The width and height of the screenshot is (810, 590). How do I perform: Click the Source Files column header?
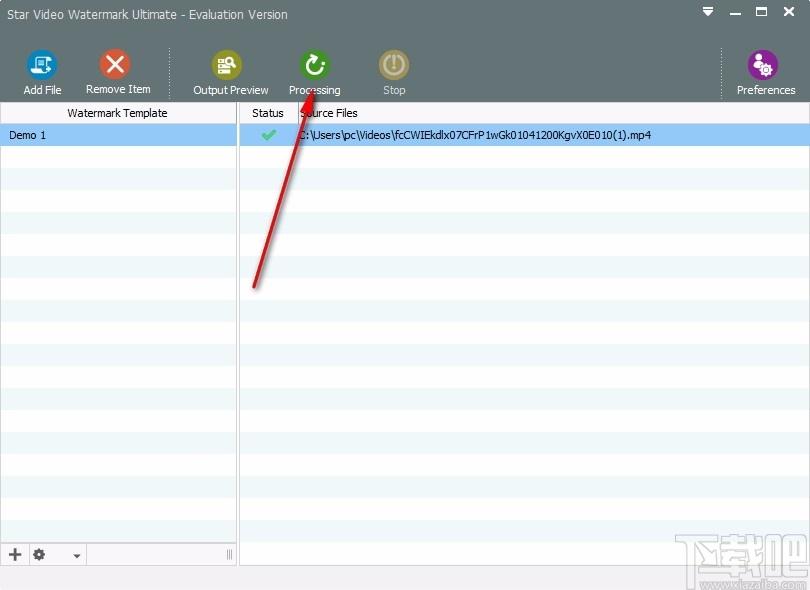point(329,113)
